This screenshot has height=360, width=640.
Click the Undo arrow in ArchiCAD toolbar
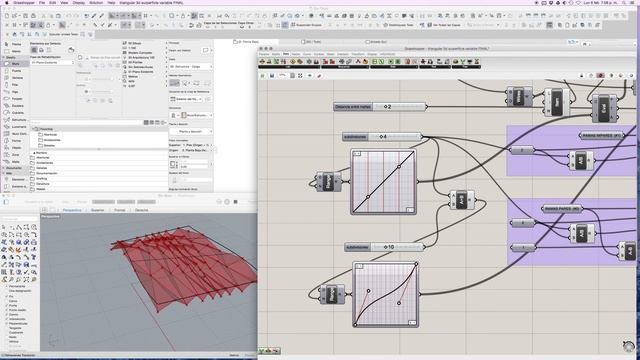69,16
